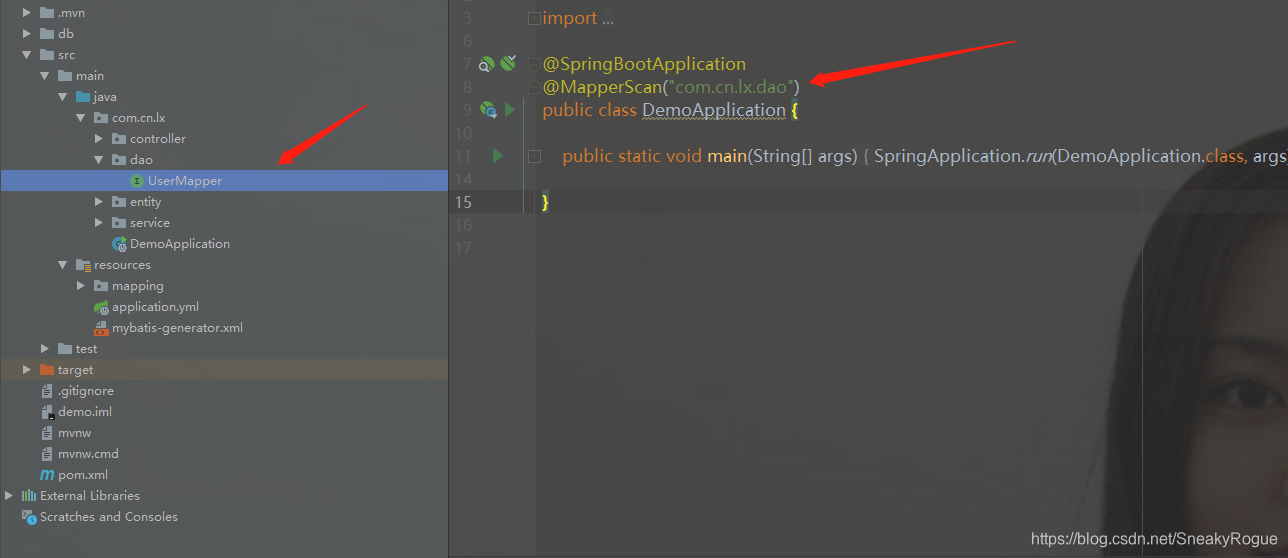Select the entity package row
This screenshot has width=1288, height=558.
click(224, 202)
